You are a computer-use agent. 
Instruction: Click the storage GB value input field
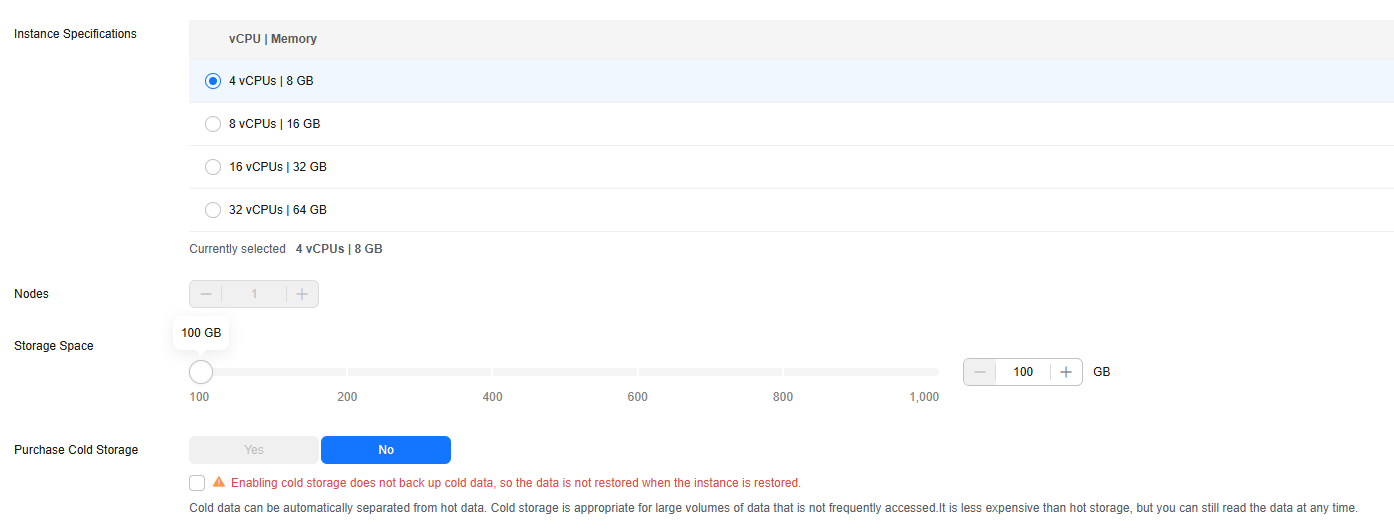point(1023,372)
